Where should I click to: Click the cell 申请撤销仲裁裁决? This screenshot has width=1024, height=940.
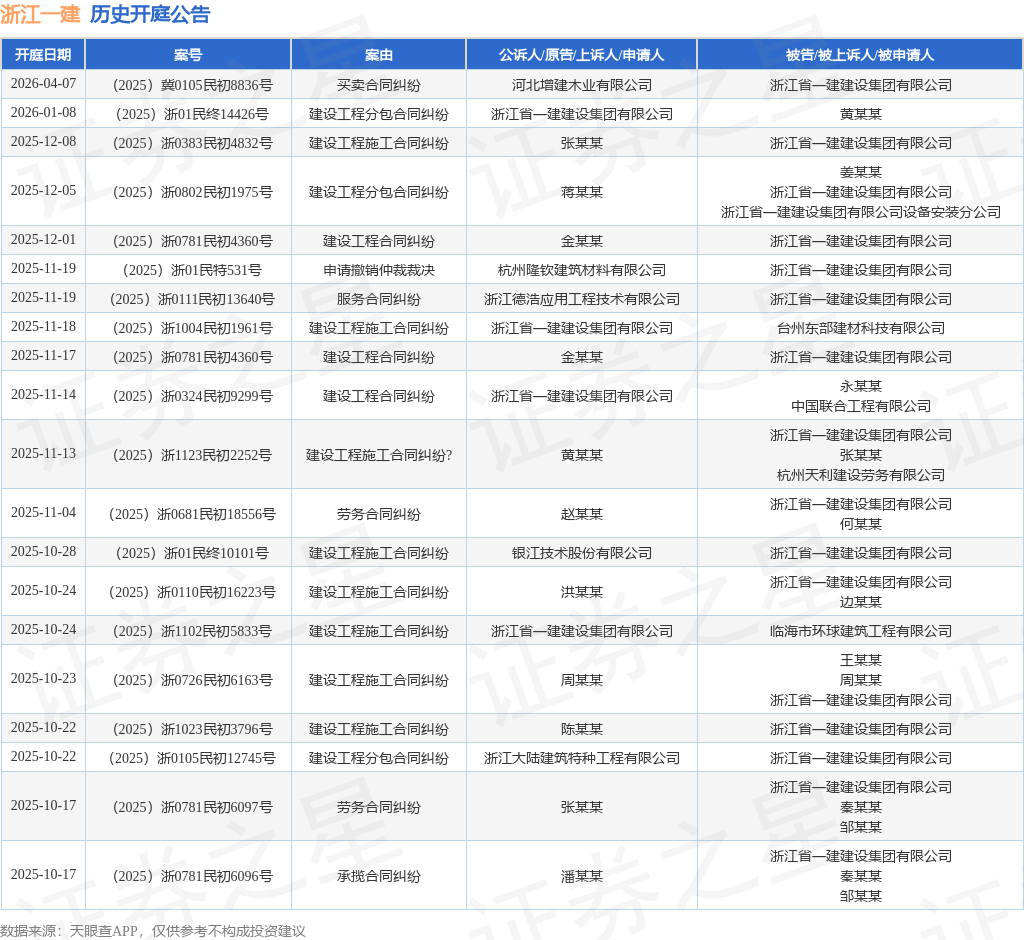click(x=379, y=270)
